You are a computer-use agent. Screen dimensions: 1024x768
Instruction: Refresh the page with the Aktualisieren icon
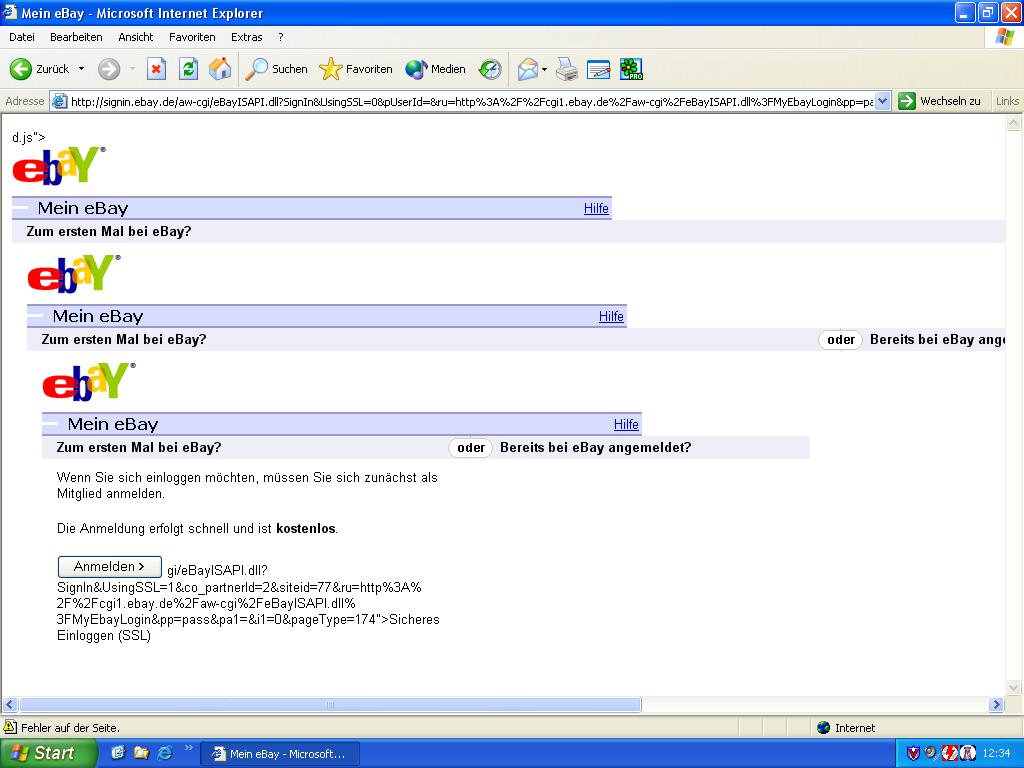point(188,69)
